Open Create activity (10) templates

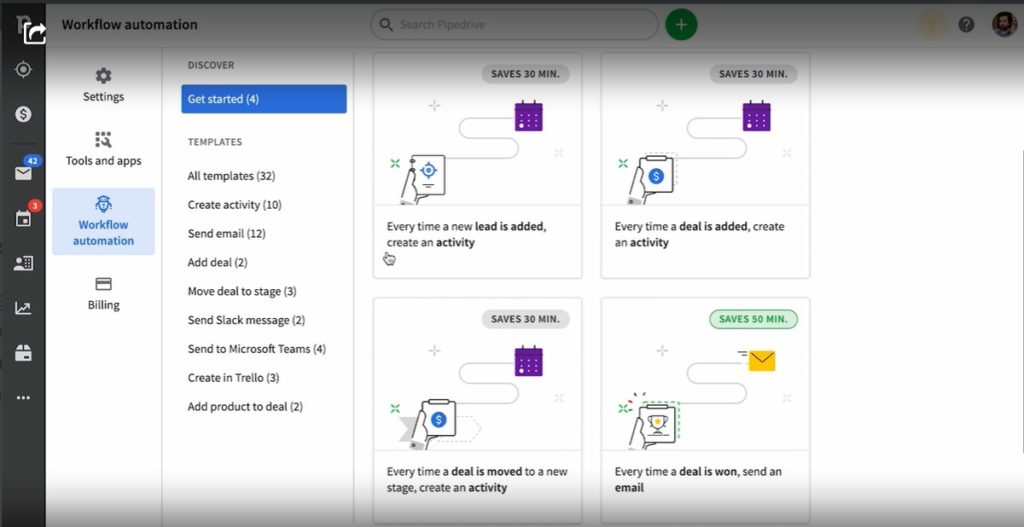coord(234,204)
